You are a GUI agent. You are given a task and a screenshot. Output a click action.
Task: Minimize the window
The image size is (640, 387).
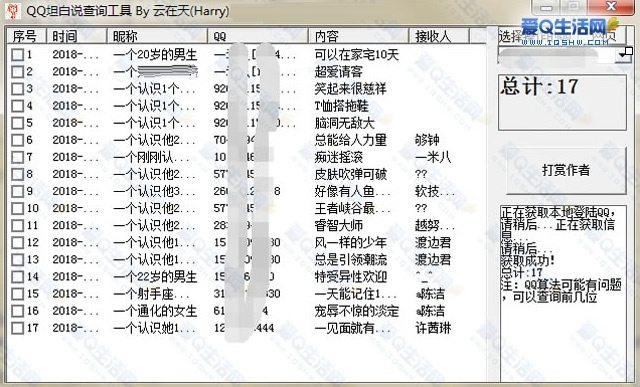pos(547,7)
